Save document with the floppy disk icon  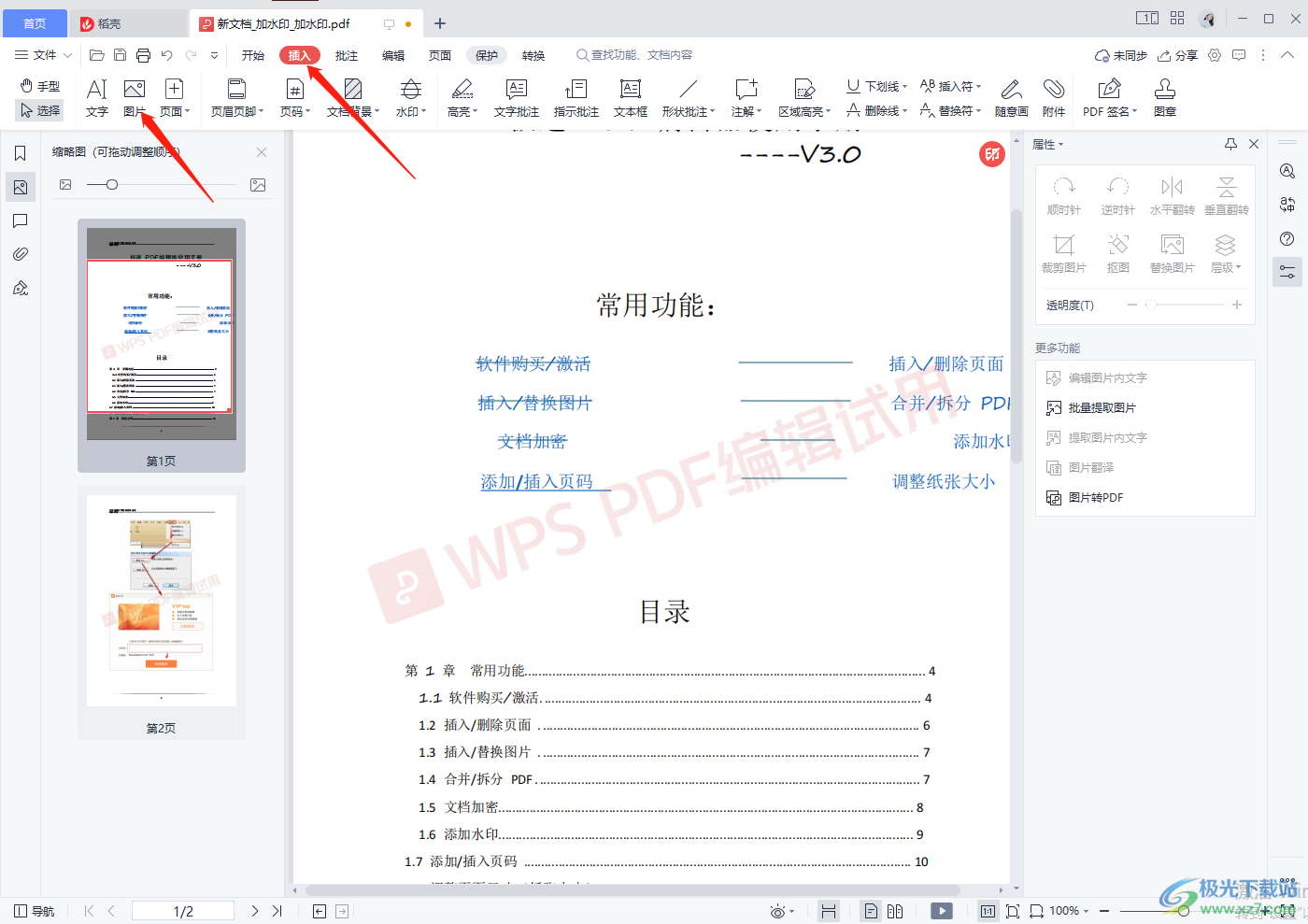[120, 55]
